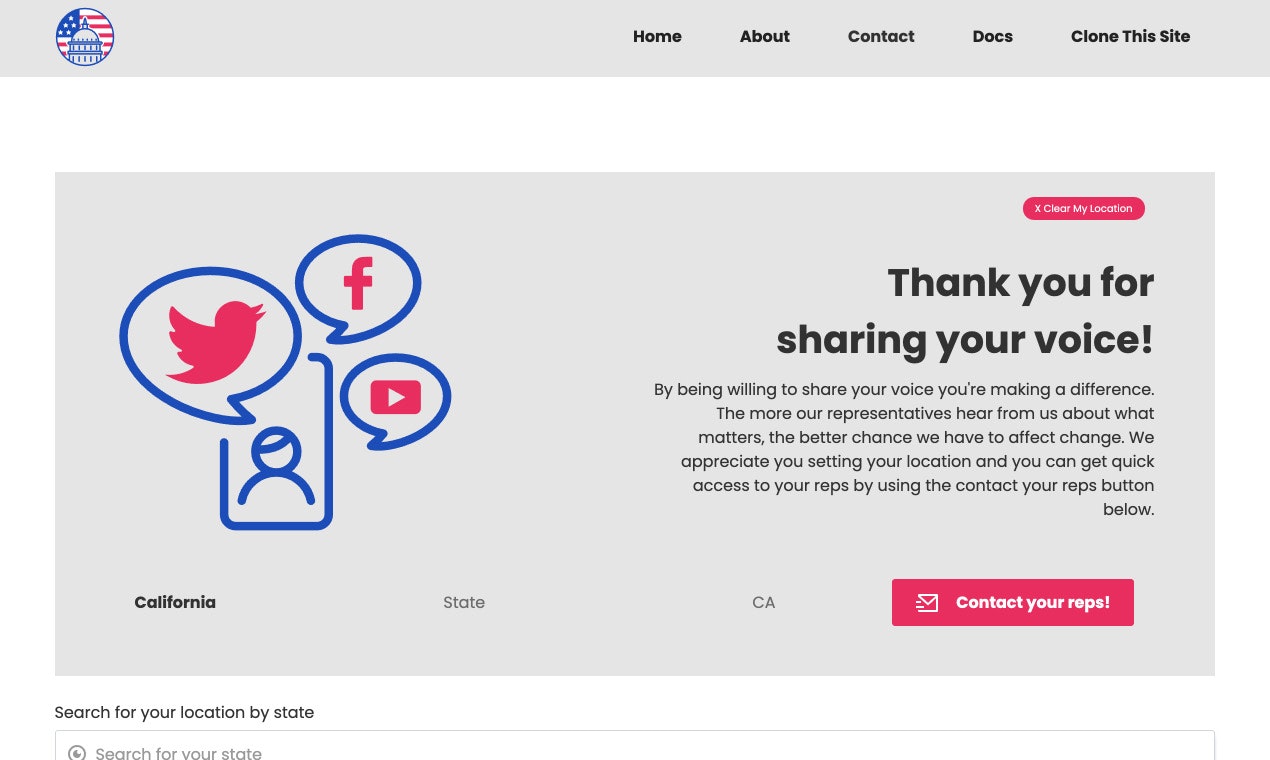The image size is (1270, 760).
Task: Click the Capitol logo in the header
Action: coord(84,37)
